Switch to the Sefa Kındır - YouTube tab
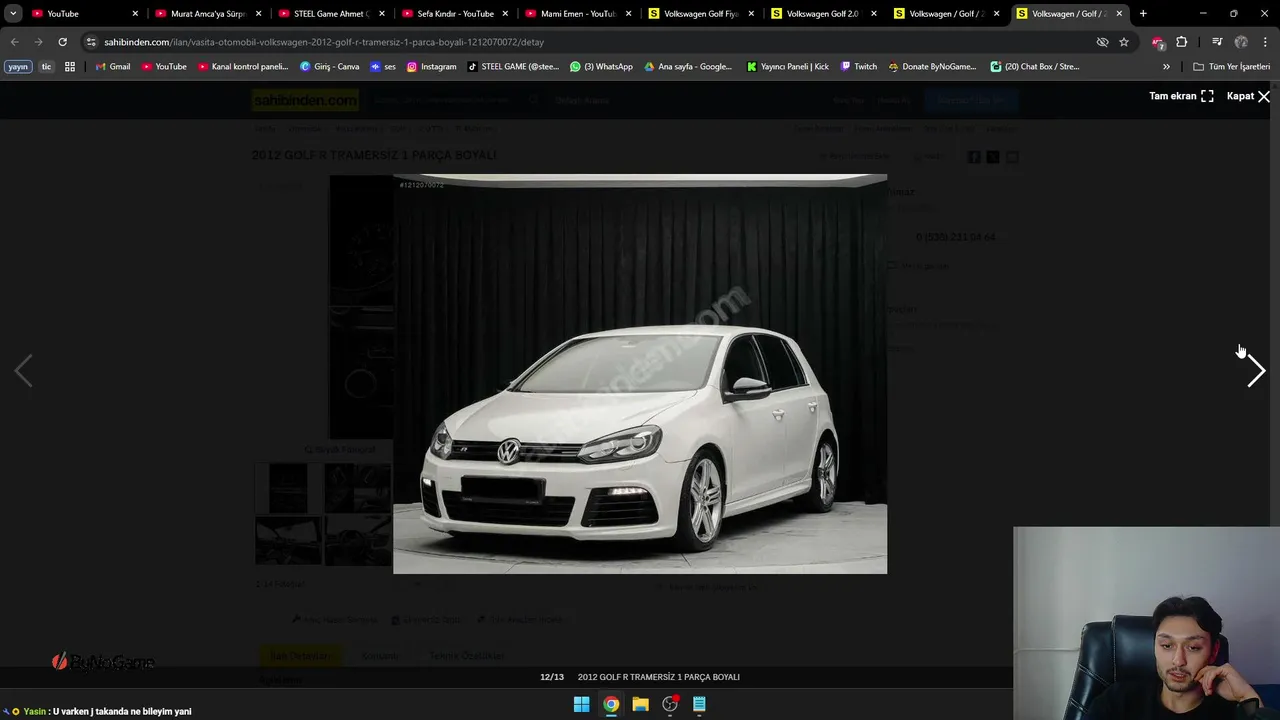 click(454, 14)
